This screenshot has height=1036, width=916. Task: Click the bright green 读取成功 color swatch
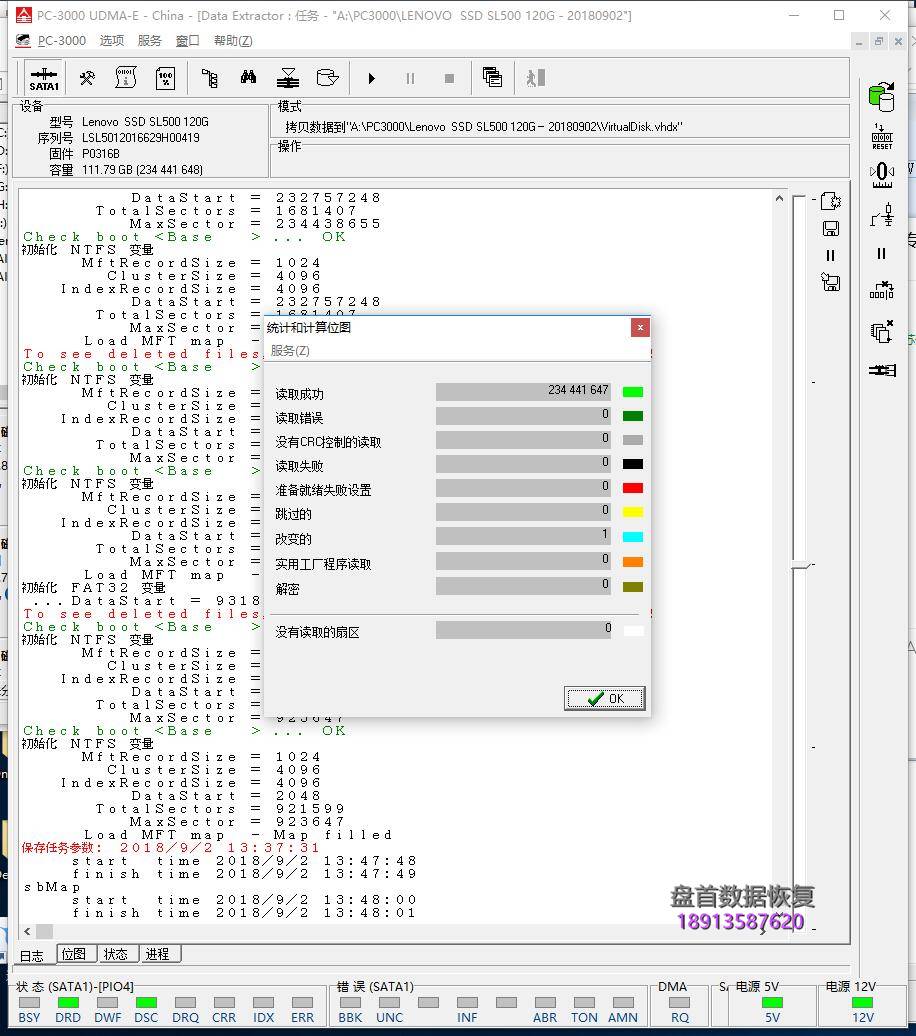632,392
